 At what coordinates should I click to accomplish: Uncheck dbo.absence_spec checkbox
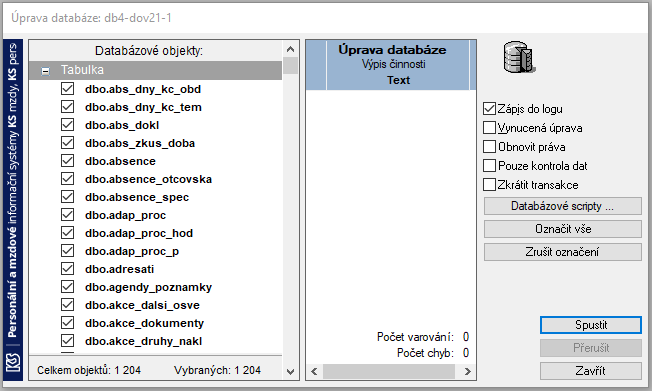pos(67,197)
